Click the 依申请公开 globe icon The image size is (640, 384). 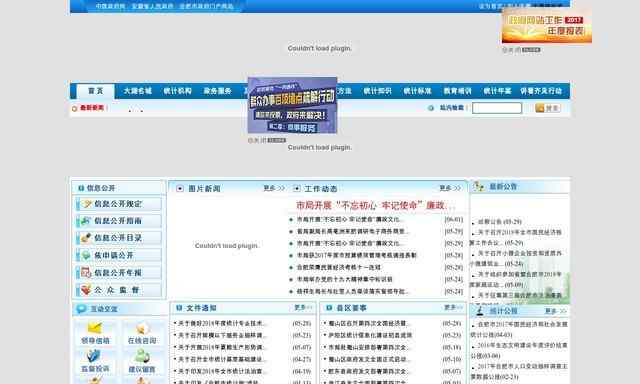[x=86, y=255]
